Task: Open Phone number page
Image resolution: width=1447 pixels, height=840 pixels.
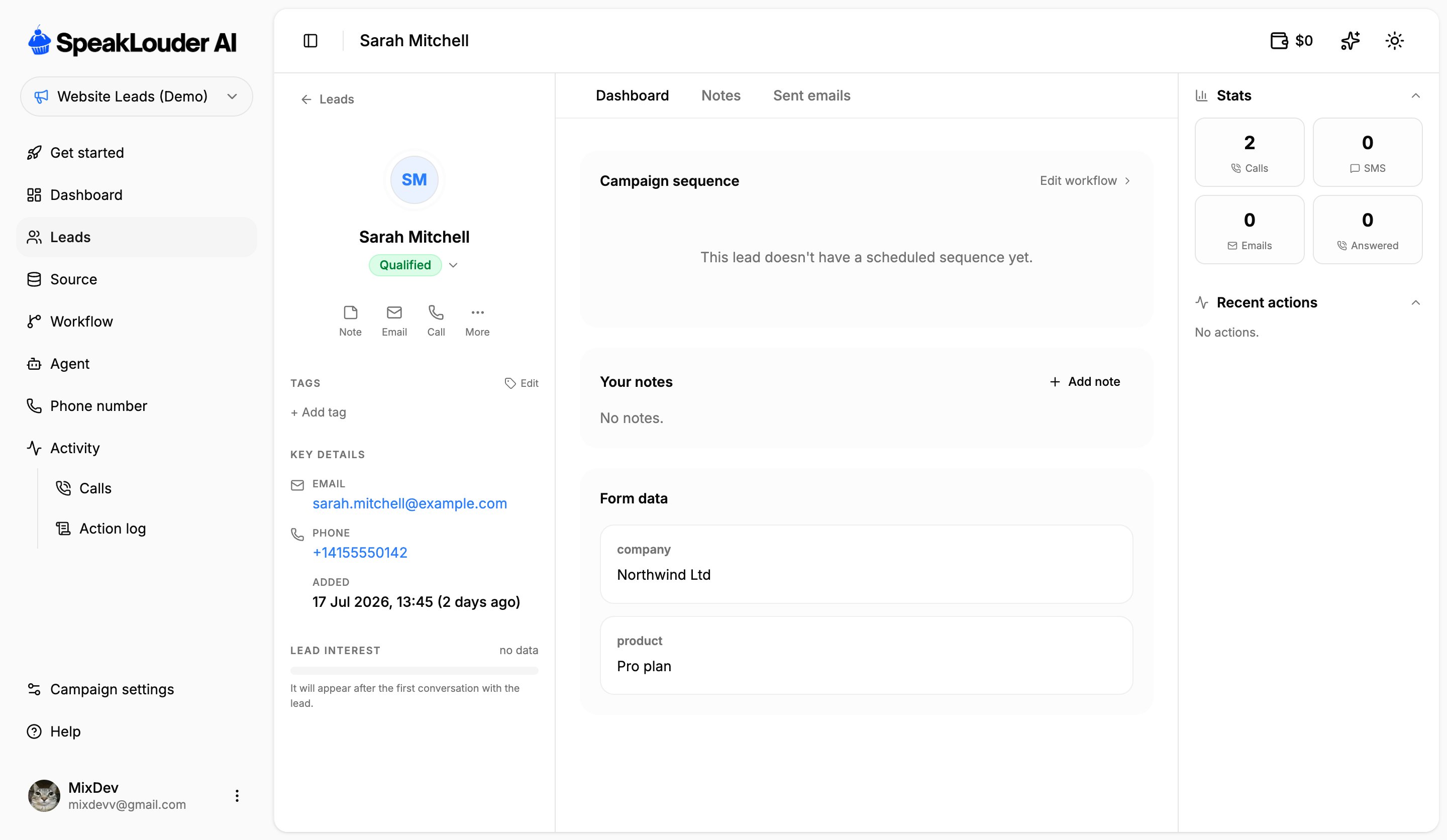Action: [x=137, y=406]
